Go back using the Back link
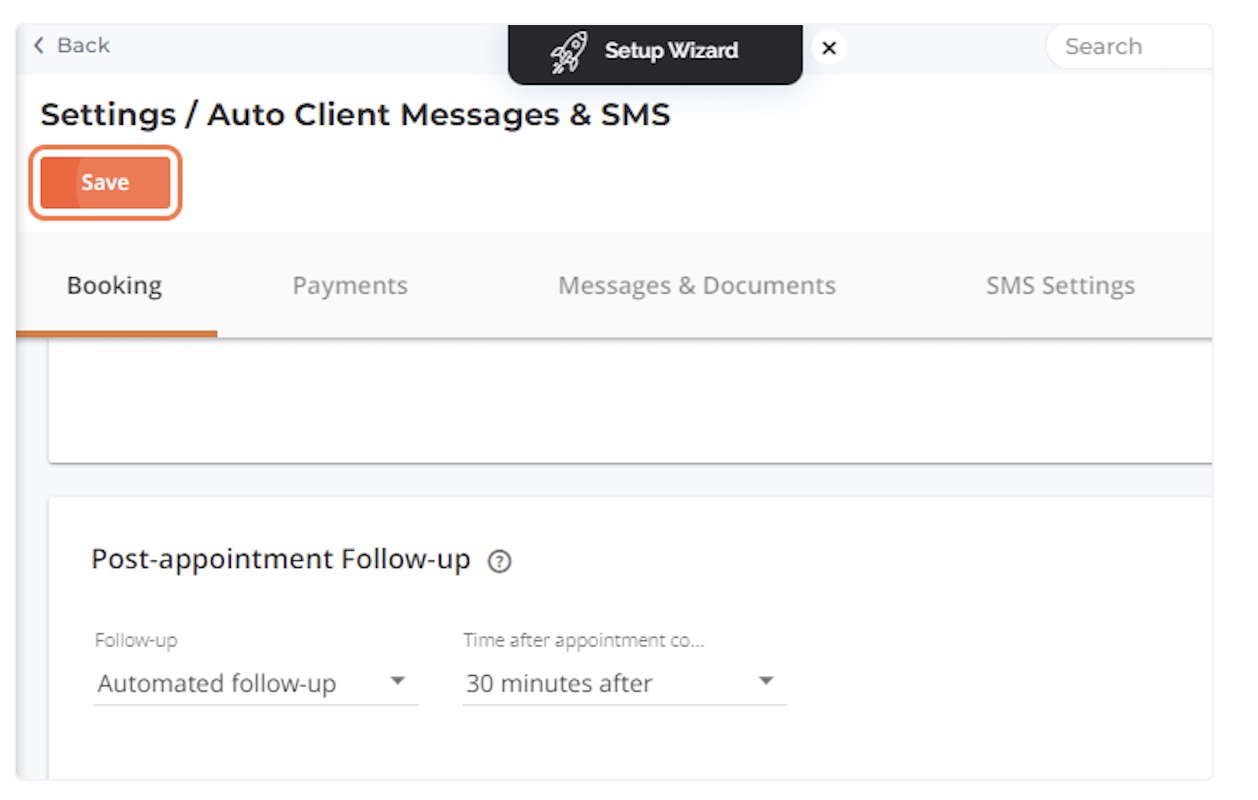Screen dimensions: 1258x800 tap(83, 45)
